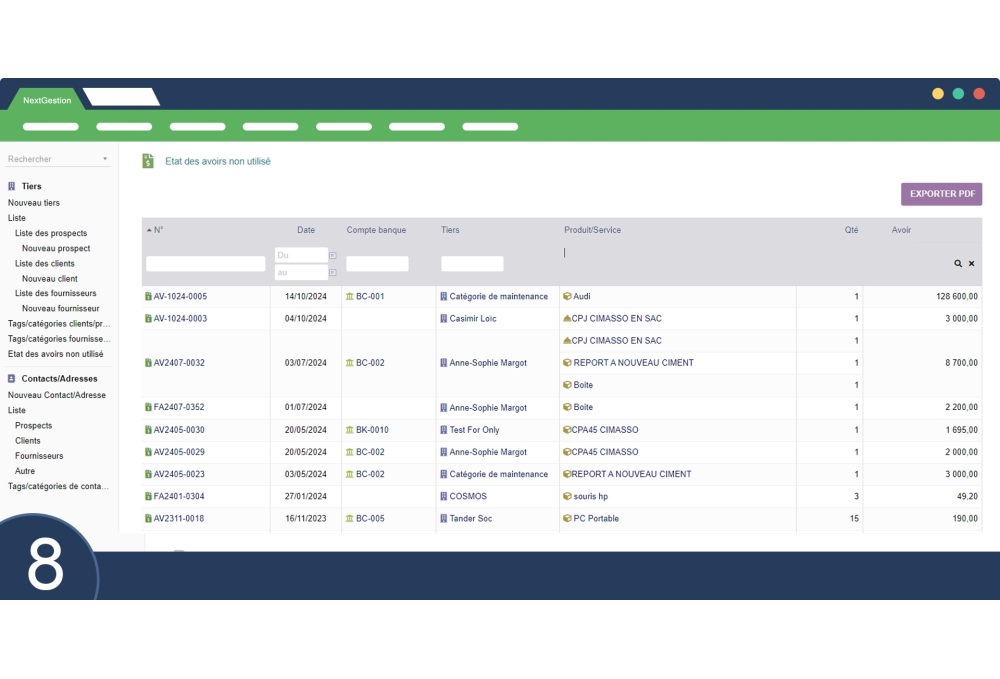
Task: Click the Tiers section icon in the sidebar
Action: coord(11,186)
